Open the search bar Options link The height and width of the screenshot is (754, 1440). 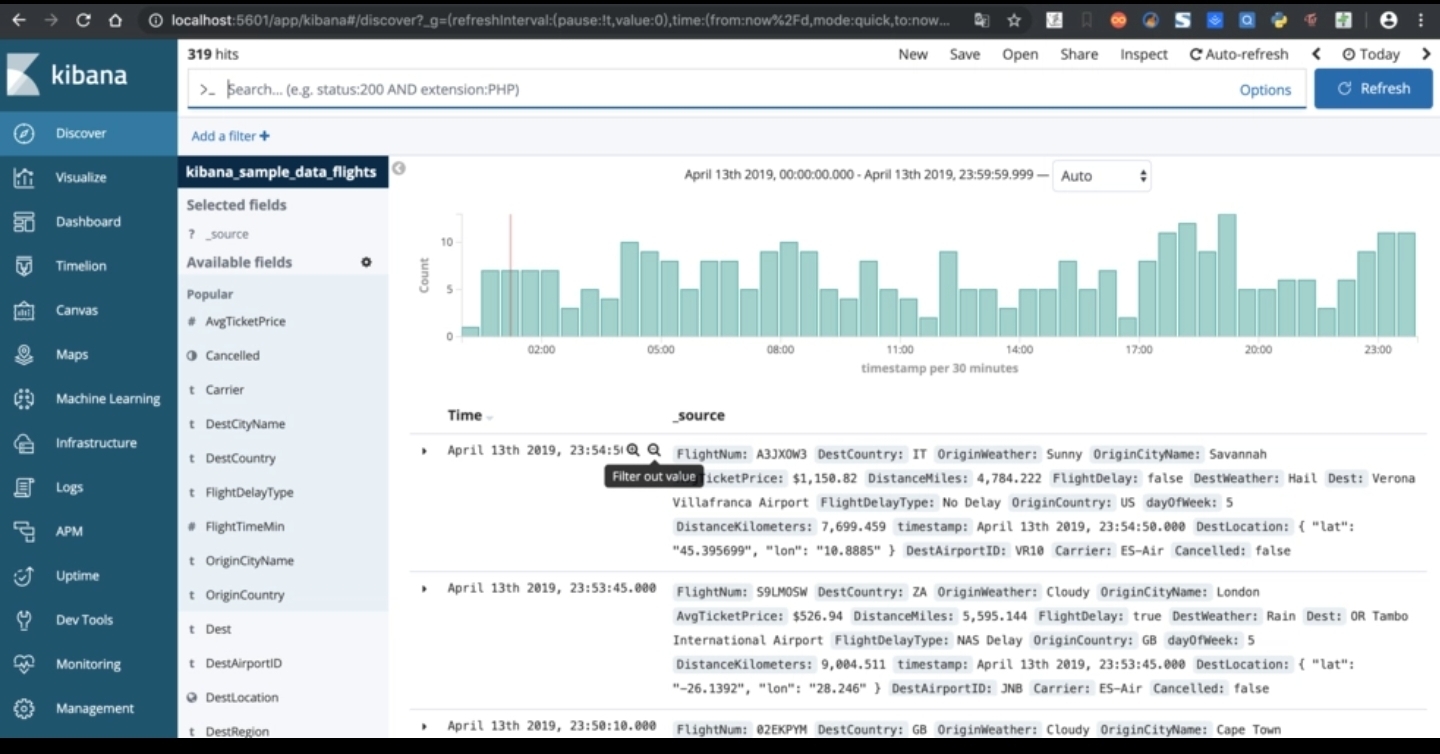click(1265, 90)
